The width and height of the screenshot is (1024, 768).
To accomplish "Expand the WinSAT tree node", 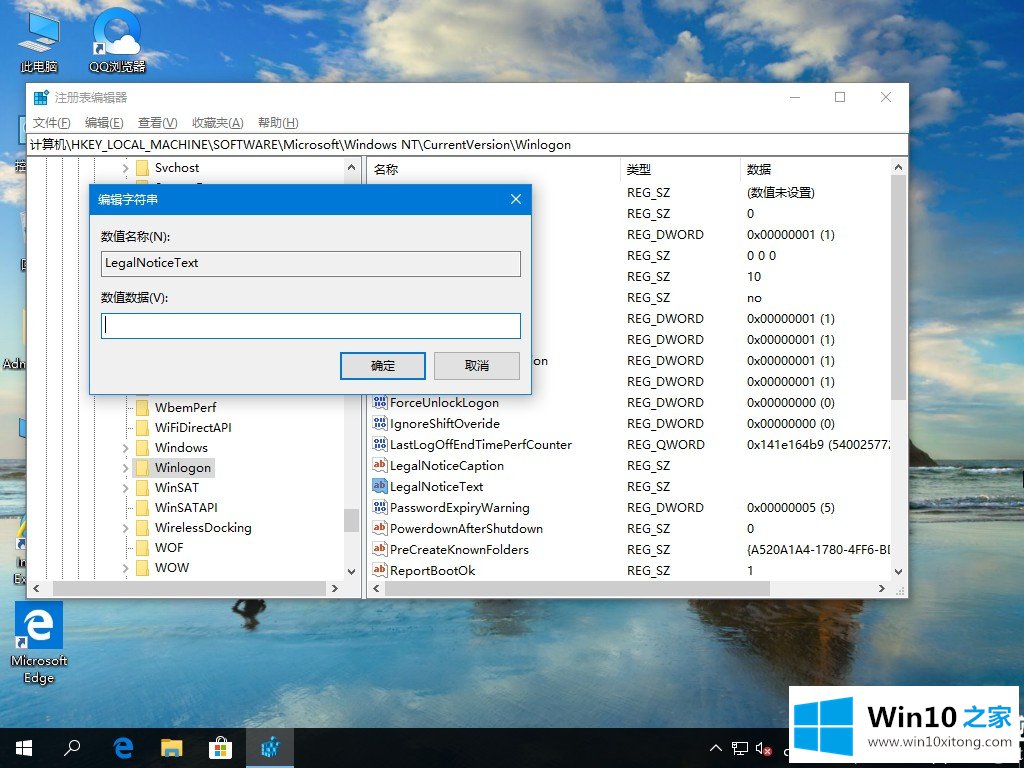I will click(x=125, y=488).
